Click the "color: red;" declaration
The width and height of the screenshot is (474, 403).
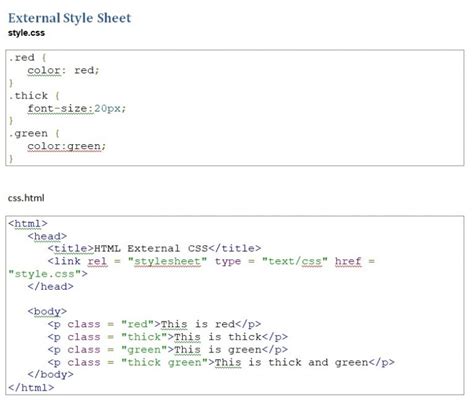point(63,70)
